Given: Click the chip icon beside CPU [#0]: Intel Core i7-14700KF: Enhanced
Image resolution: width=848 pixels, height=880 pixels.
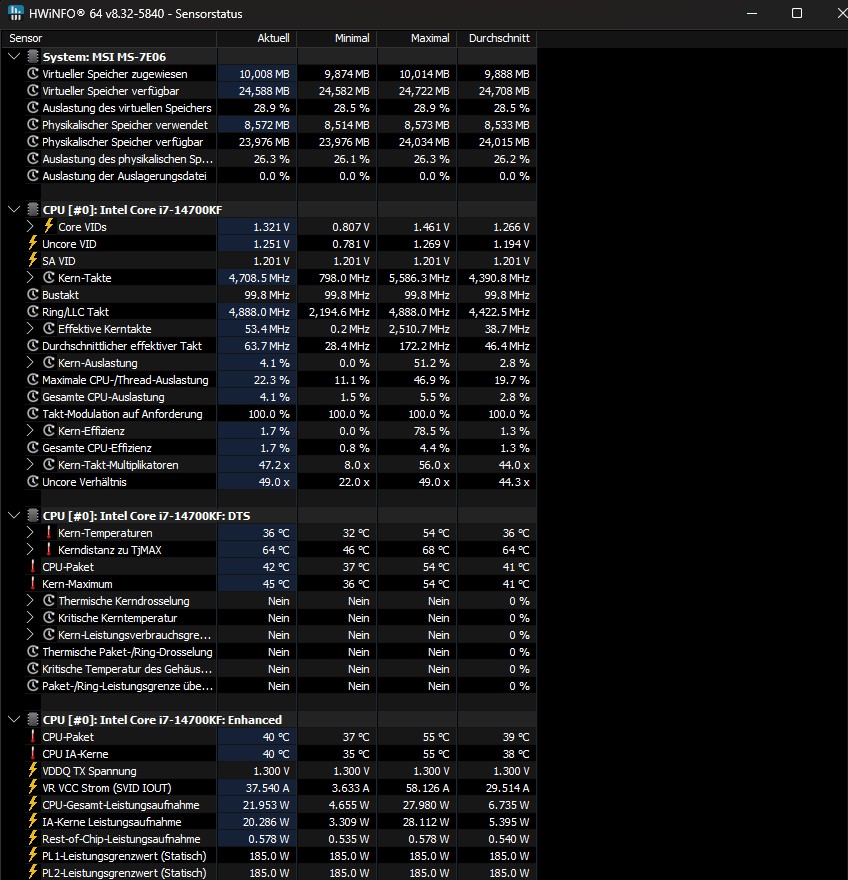Looking at the screenshot, I should [x=33, y=719].
